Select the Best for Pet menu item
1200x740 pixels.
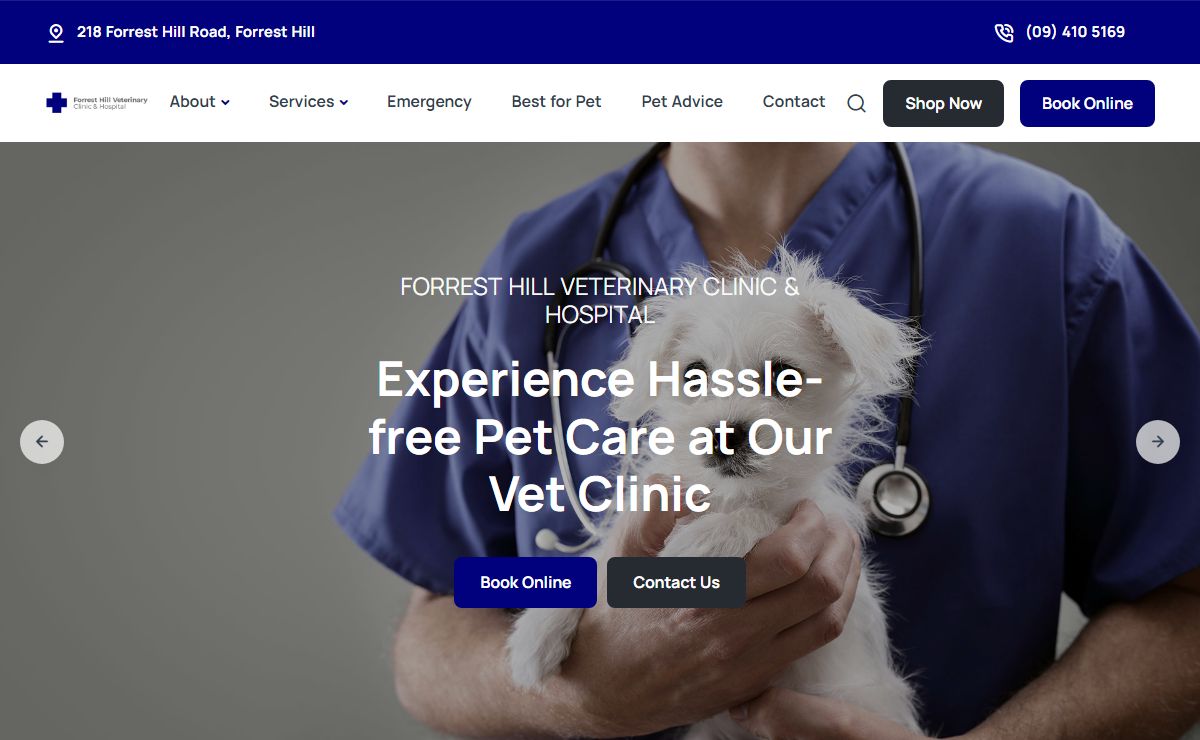pos(556,102)
